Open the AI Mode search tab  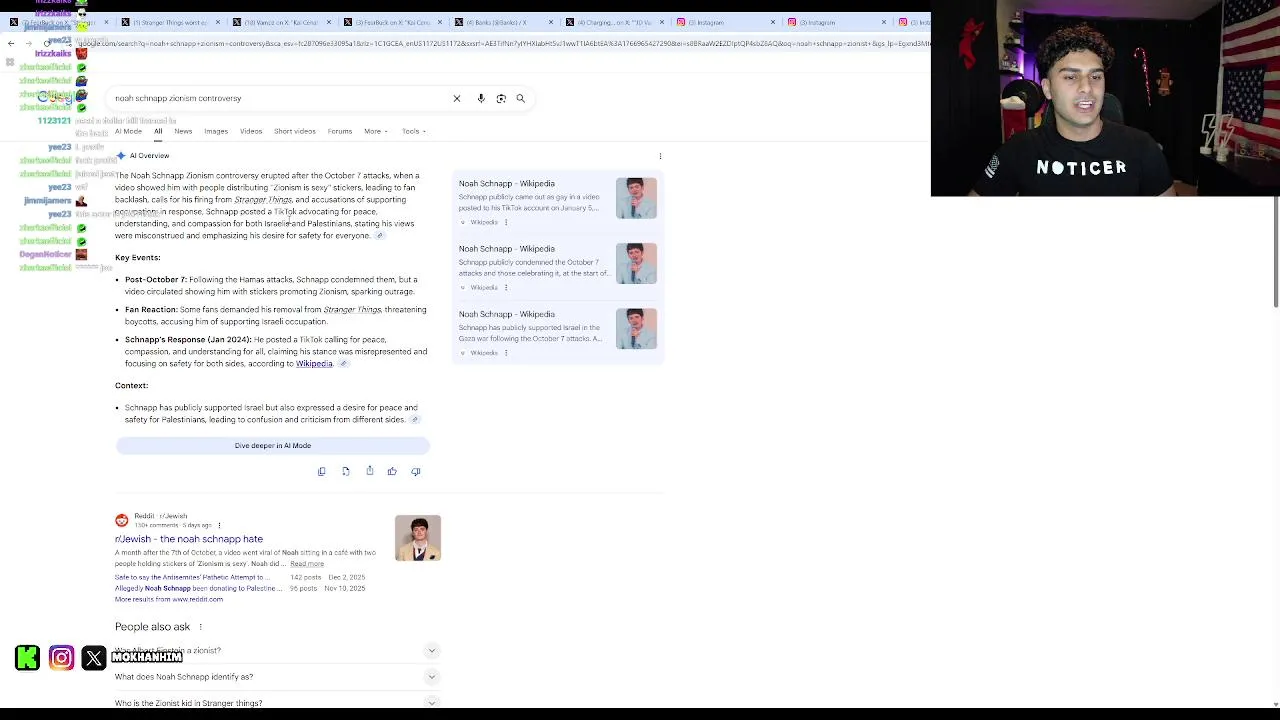tap(128, 131)
